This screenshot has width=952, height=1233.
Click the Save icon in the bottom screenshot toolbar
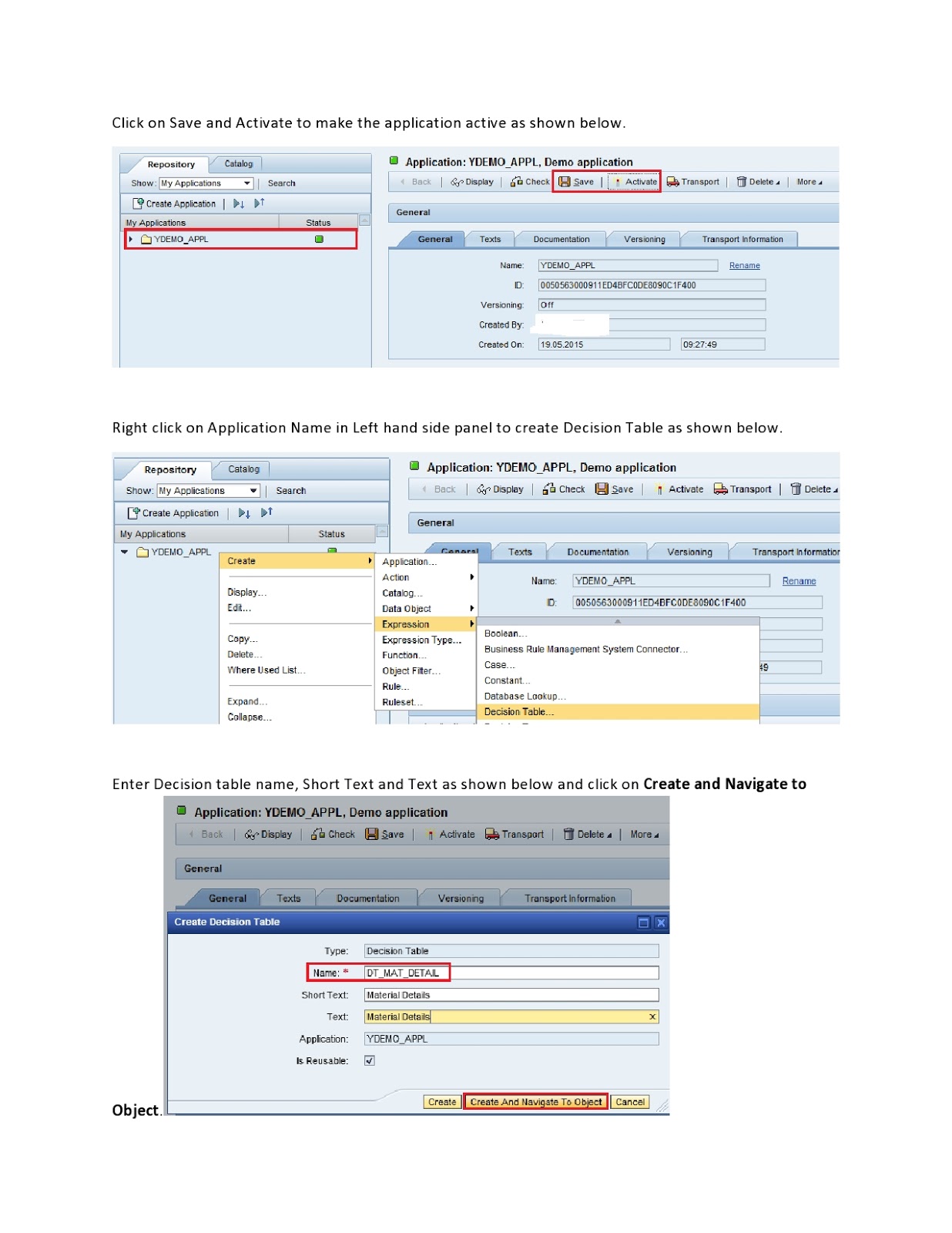(372, 834)
